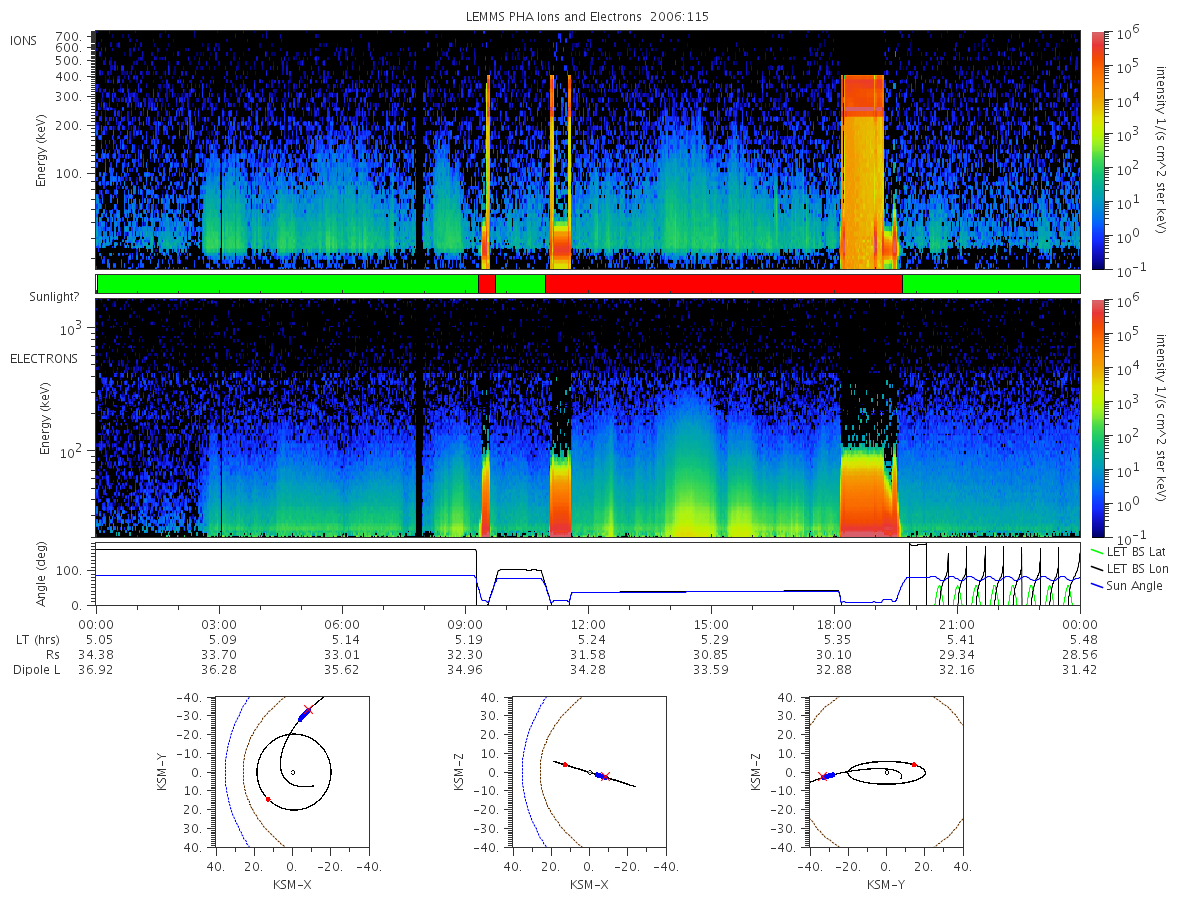Screen dimensions: 1200x900
Task: Click the LET BS Lat legend entry
Action: point(1131,551)
